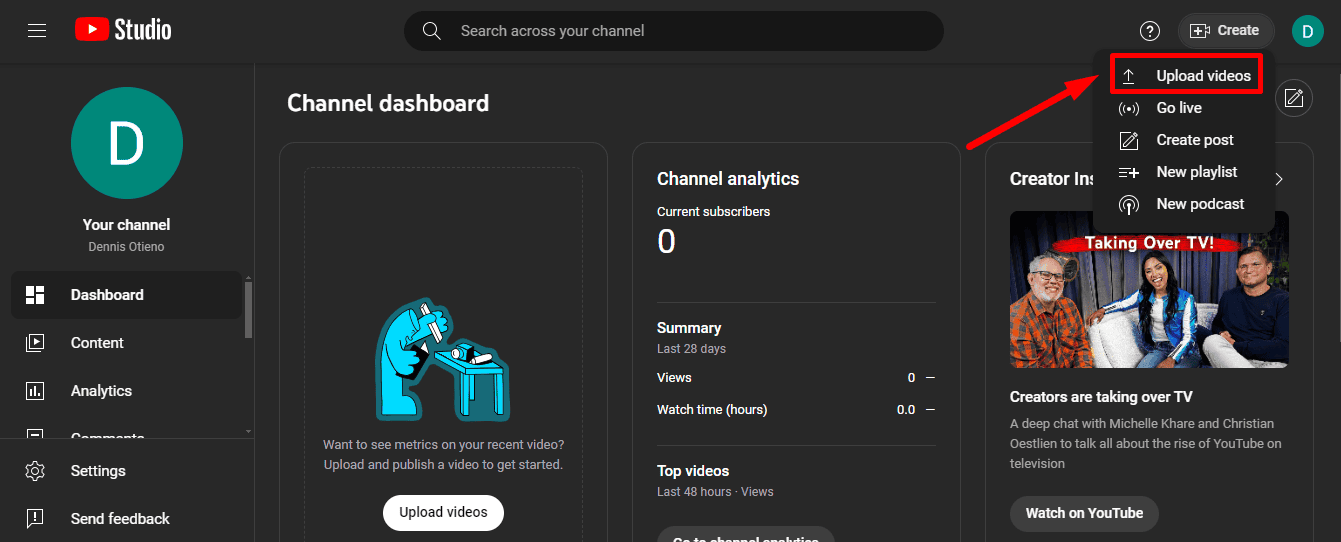This screenshot has height=542, width=1341.
Task: Select Create post menu entry
Action: coord(1194,140)
